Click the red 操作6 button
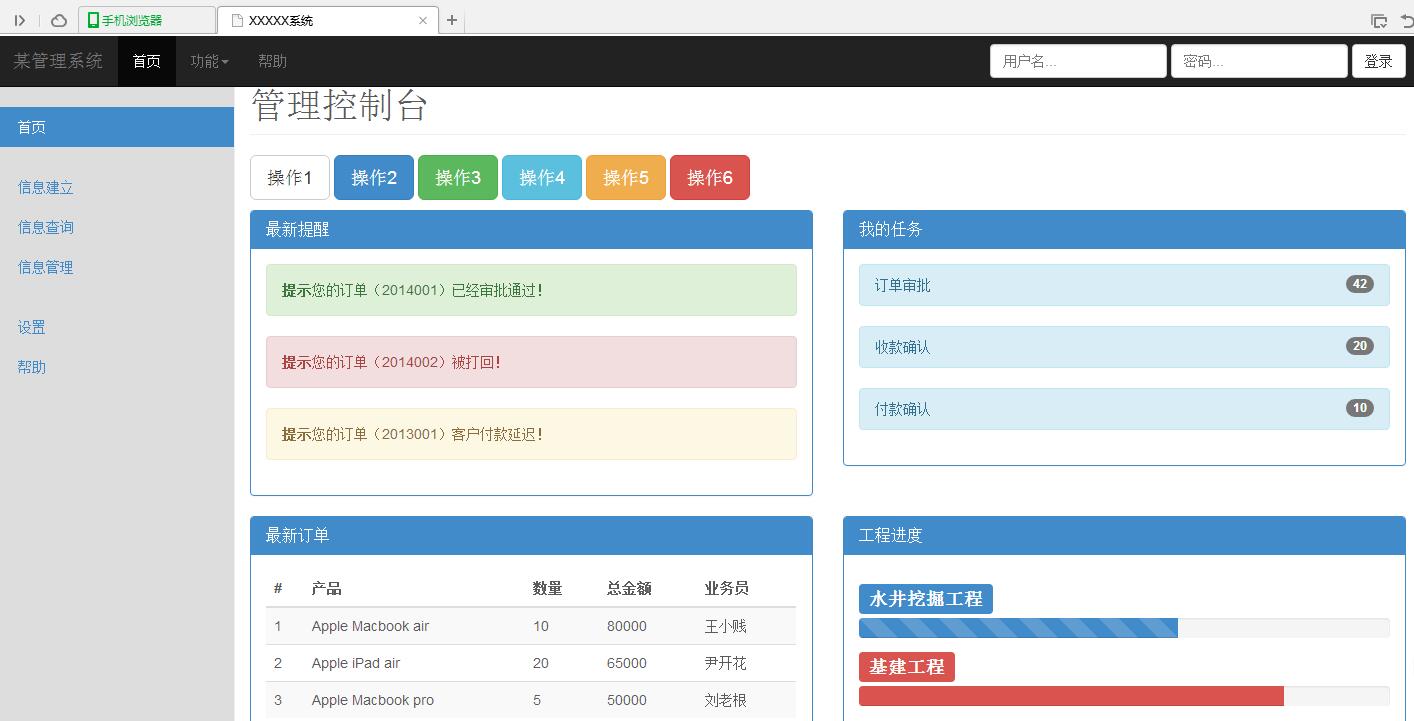Image resolution: width=1414 pixels, height=721 pixels. (710, 178)
